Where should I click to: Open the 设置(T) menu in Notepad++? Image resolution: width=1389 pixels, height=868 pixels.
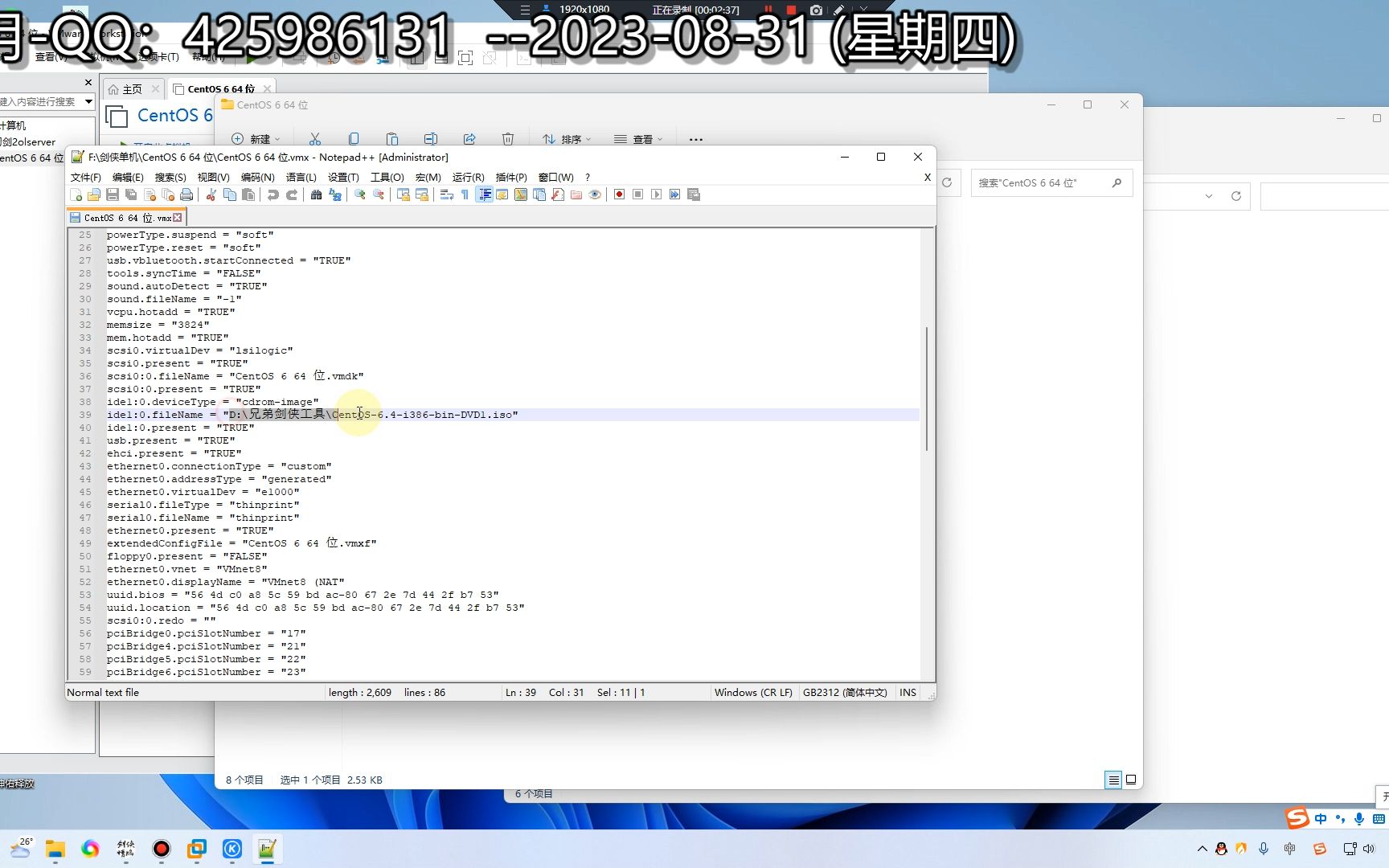[343, 178]
